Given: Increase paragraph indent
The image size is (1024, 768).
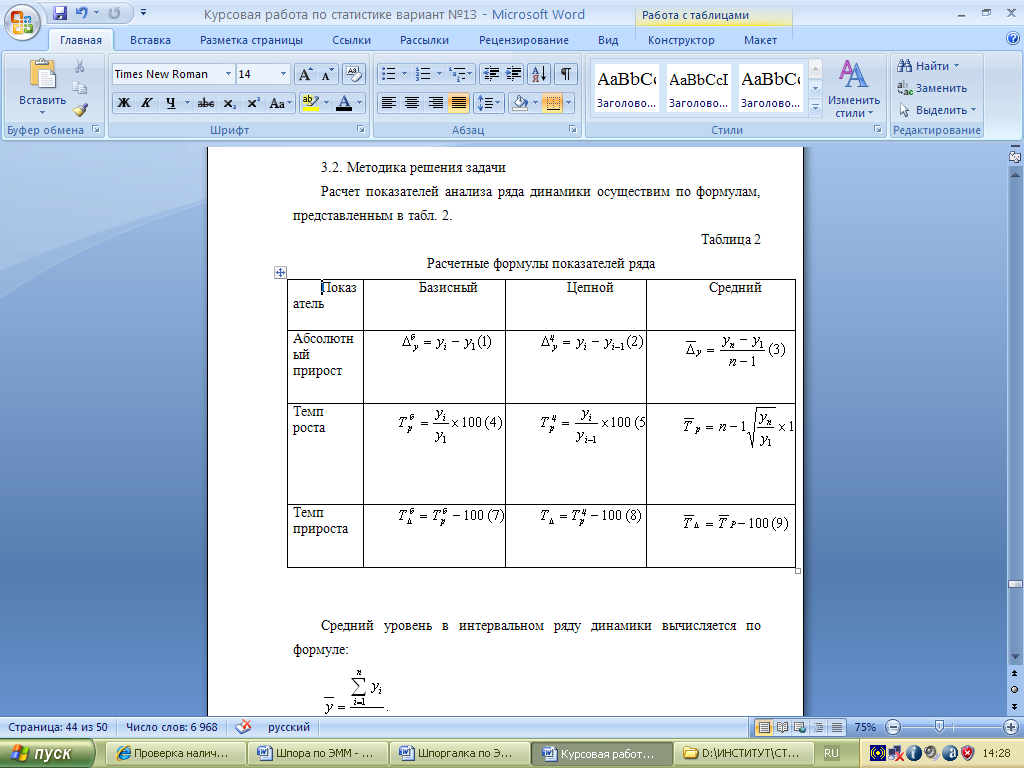Looking at the screenshot, I should [514, 74].
